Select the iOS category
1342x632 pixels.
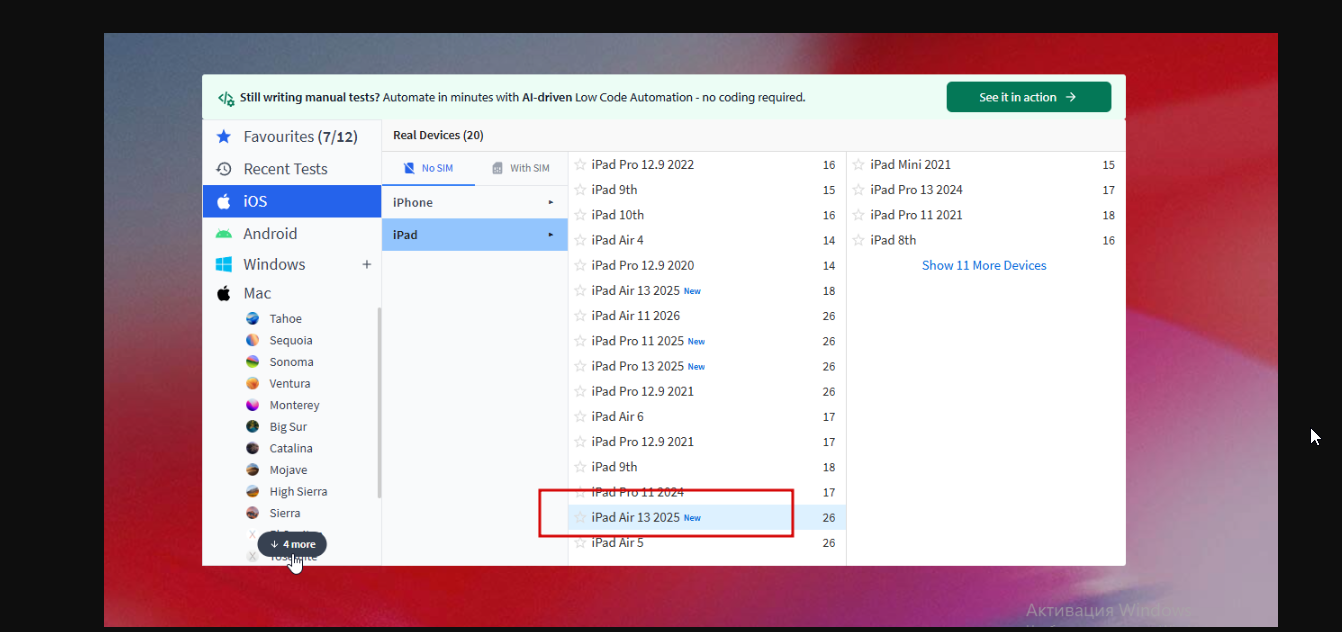click(x=292, y=201)
